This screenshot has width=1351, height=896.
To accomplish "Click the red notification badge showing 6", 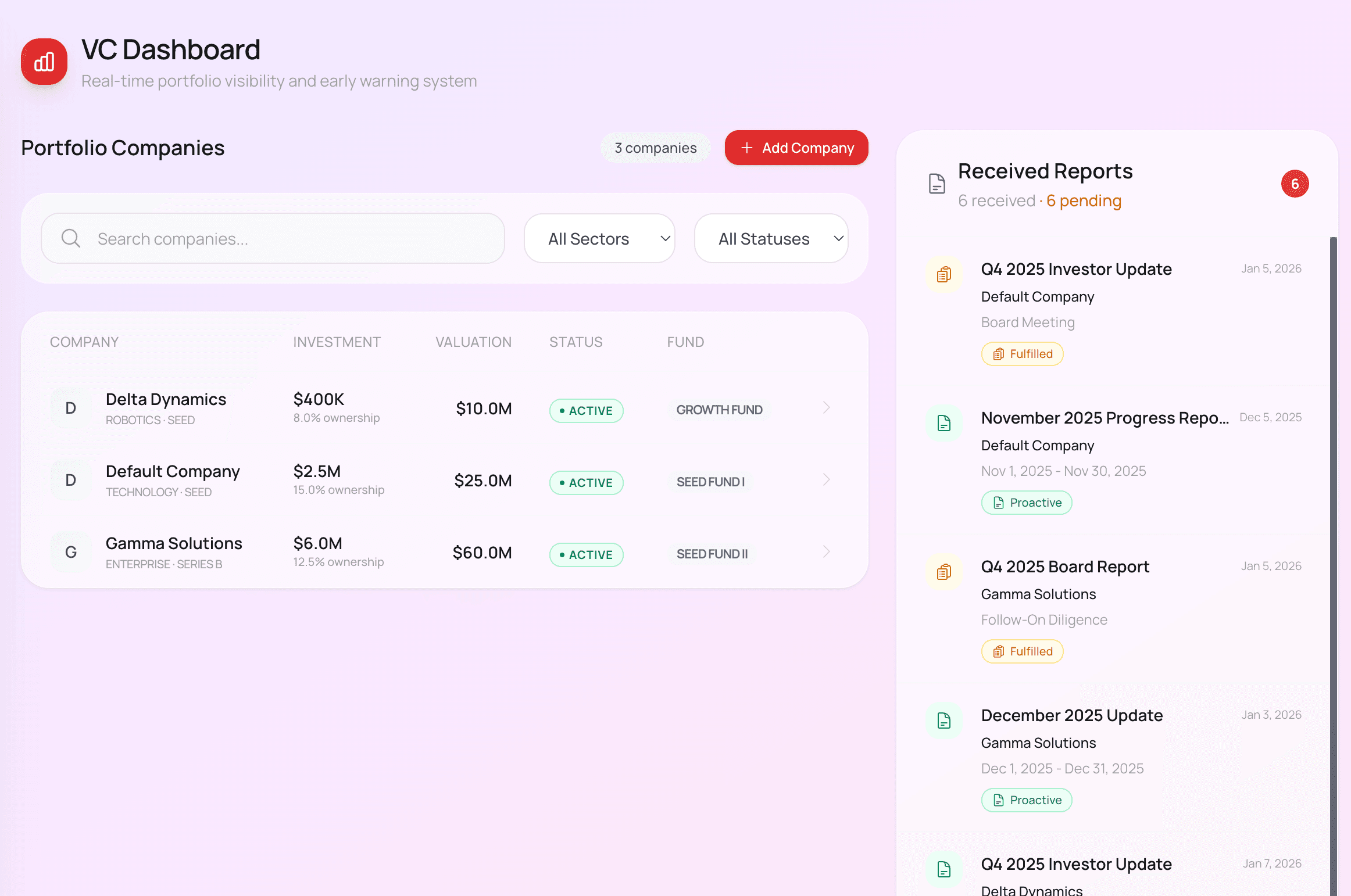I will pyautogui.click(x=1295, y=184).
